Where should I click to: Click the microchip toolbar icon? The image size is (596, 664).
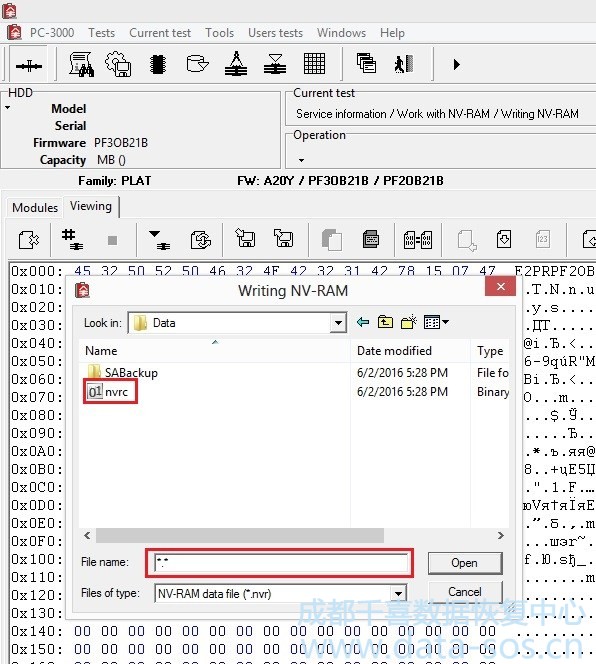click(x=158, y=64)
